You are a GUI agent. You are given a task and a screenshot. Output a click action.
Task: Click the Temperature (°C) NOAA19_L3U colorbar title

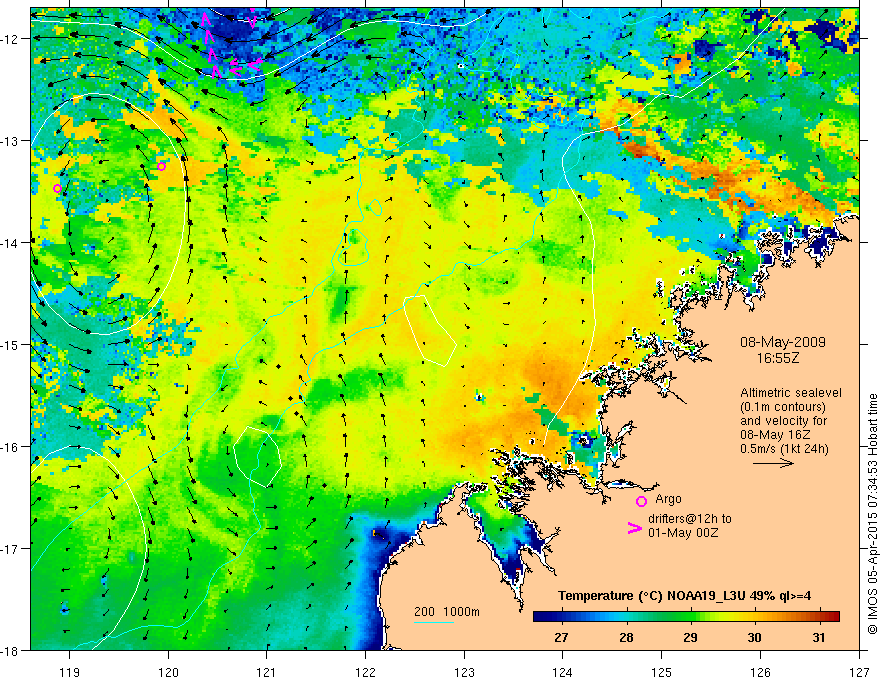pos(685,596)
